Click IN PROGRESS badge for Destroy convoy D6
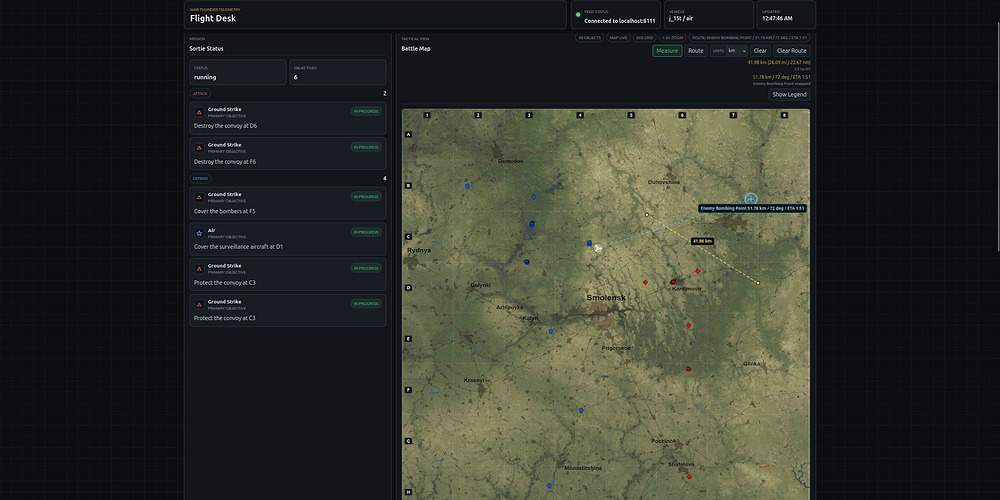This screenshot has width=1000, height=500. [x=366, y=112]
